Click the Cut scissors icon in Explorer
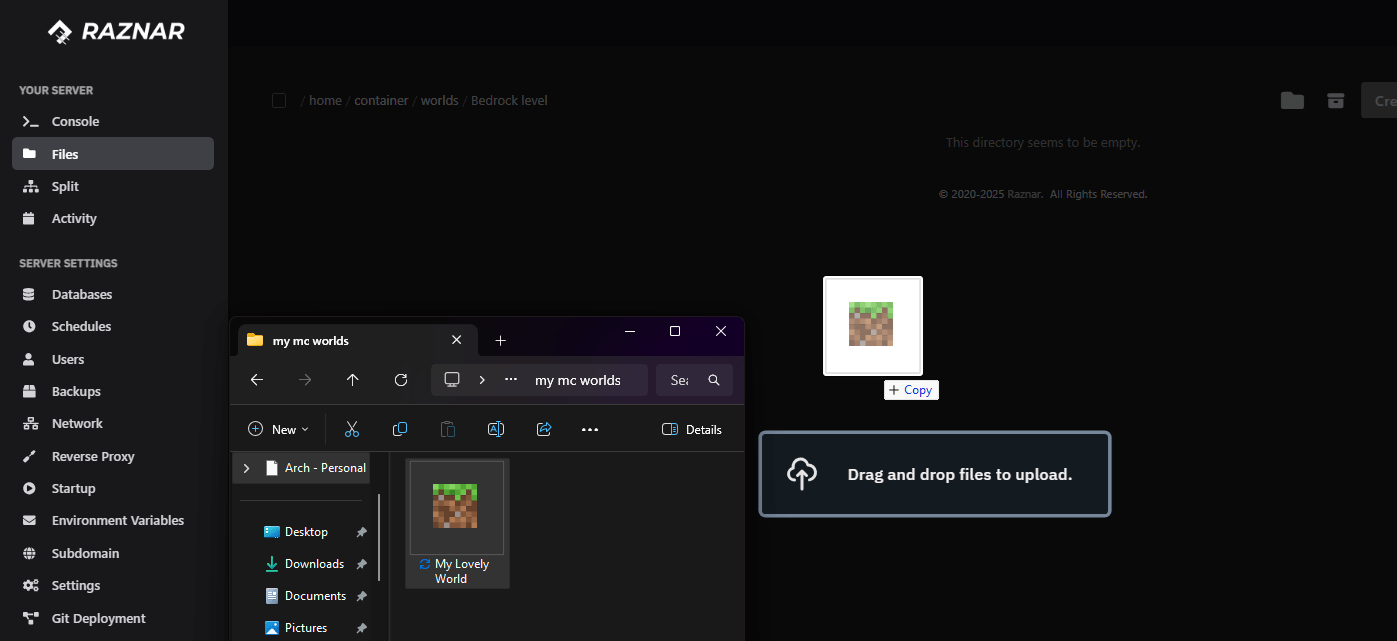The image size is (1397, 641). (x=352, y=429)
